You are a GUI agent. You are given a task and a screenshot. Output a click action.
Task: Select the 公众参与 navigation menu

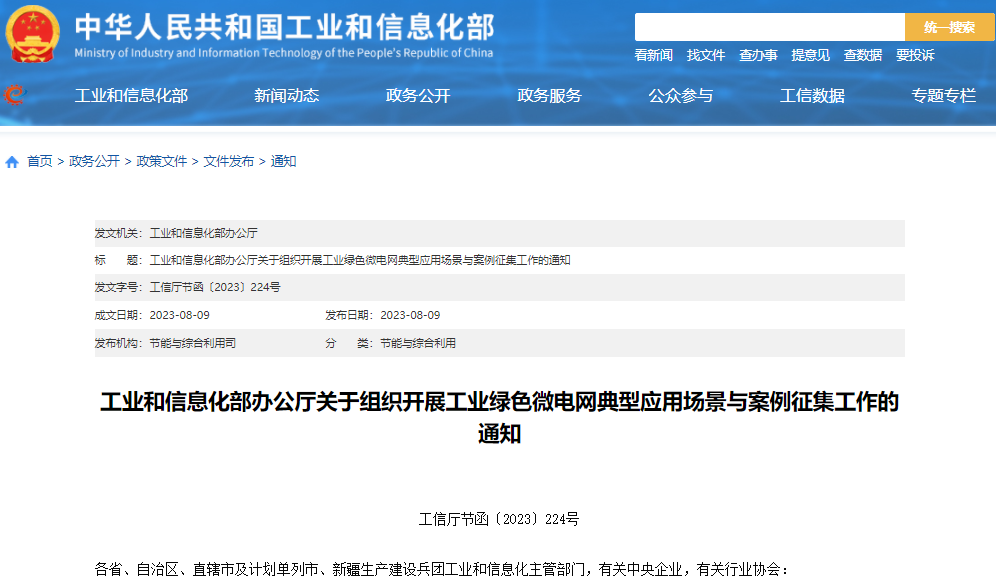point(681,95)
